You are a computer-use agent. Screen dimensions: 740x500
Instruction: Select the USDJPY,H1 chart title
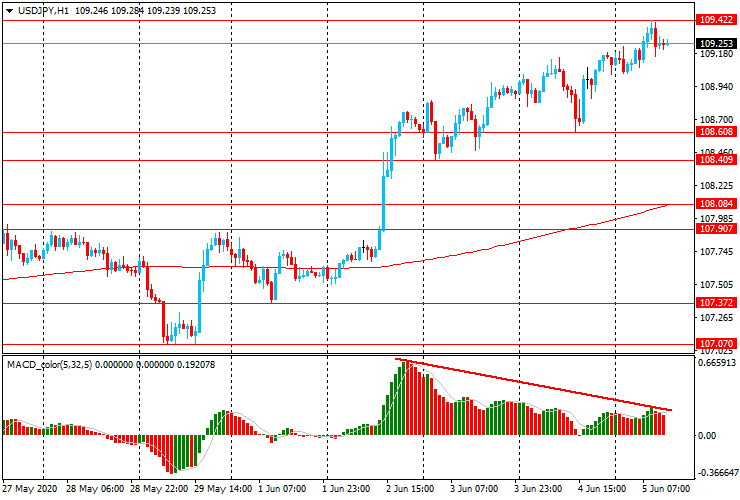pos(43,10)
